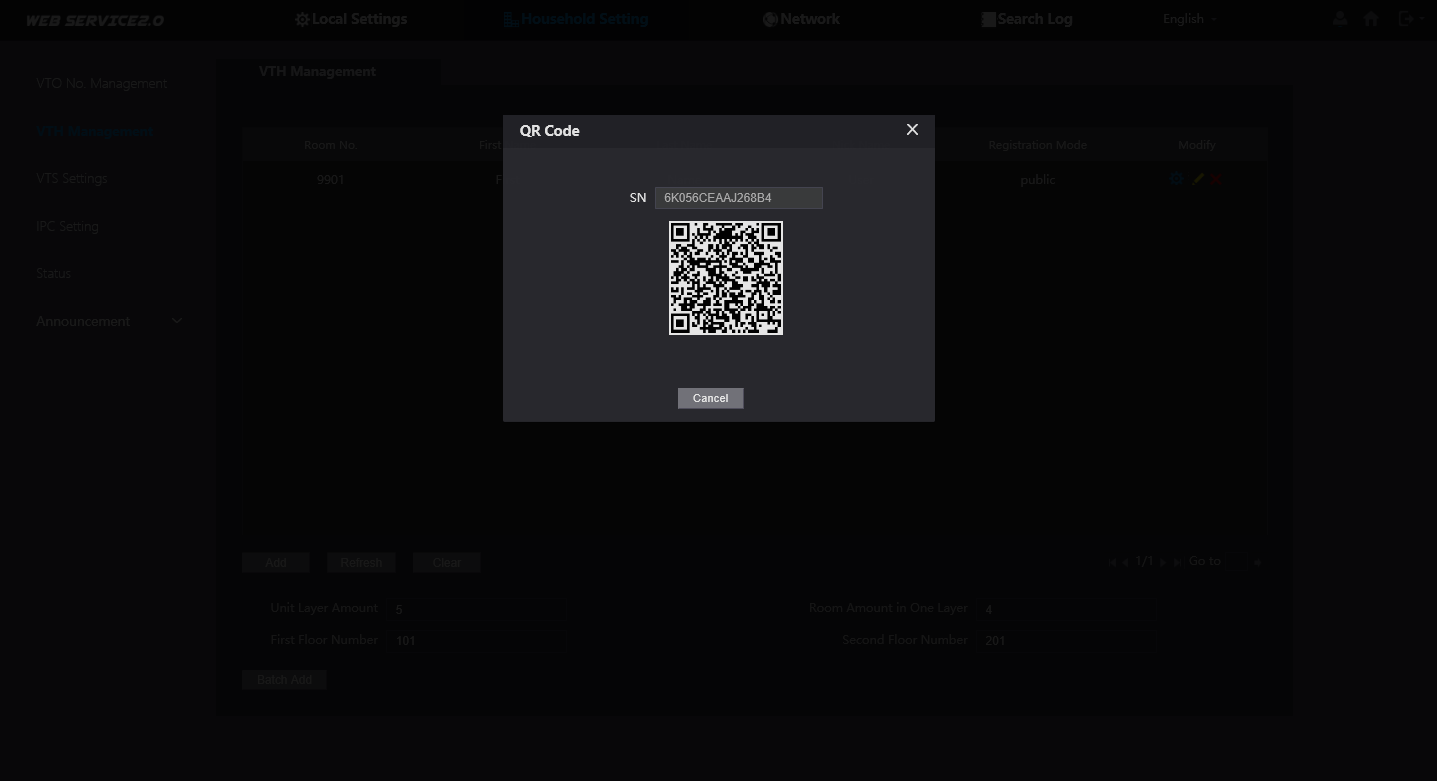Go to the last page arrow
The height and width of the screenshot is (781, 1437).
click(x=1177, y=562)
